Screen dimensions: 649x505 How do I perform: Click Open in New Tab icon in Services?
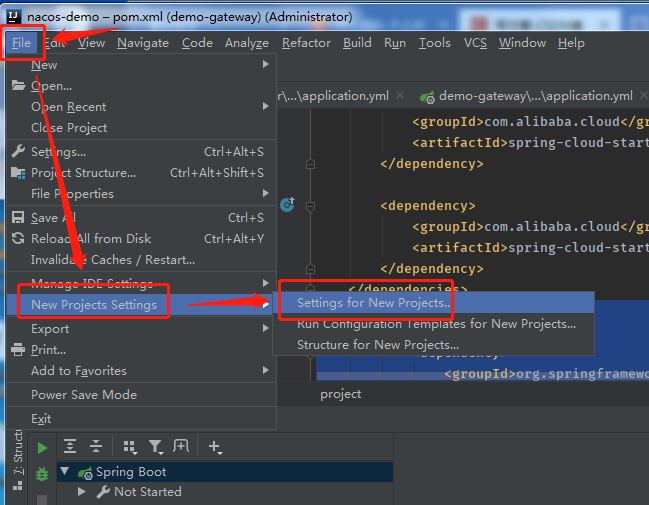(181, 446)
